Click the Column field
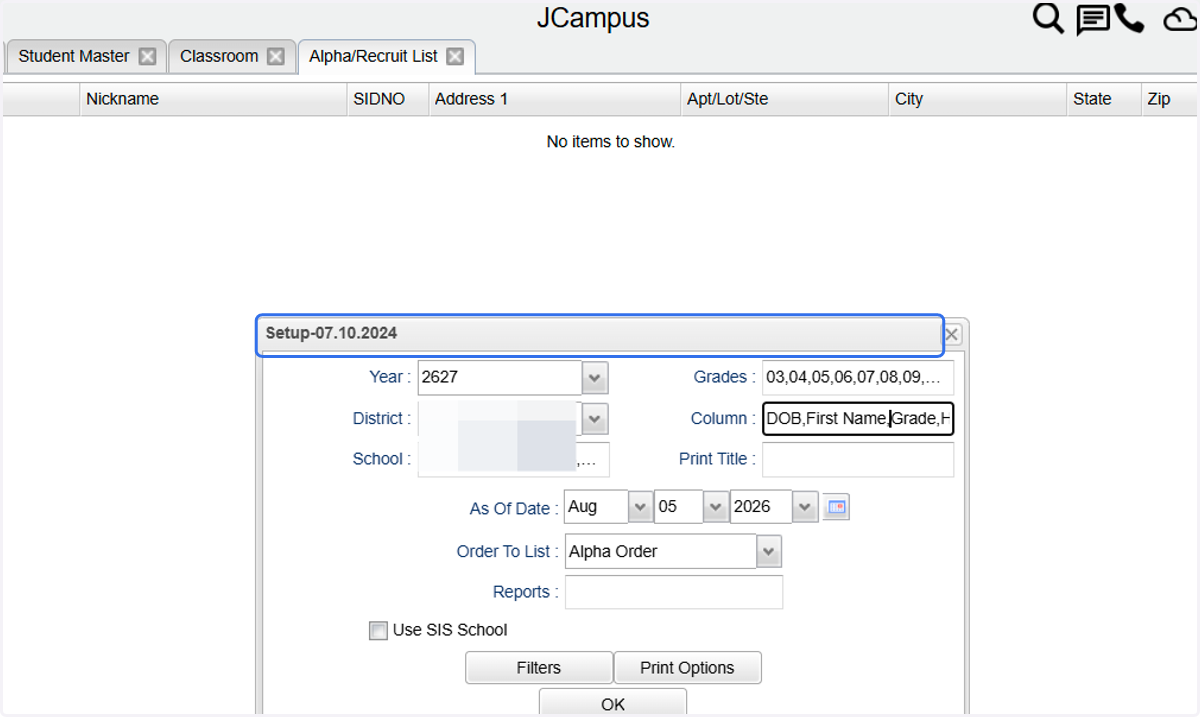The width and height of the screenshot is (1200, 717). click(x=858, y=419)
